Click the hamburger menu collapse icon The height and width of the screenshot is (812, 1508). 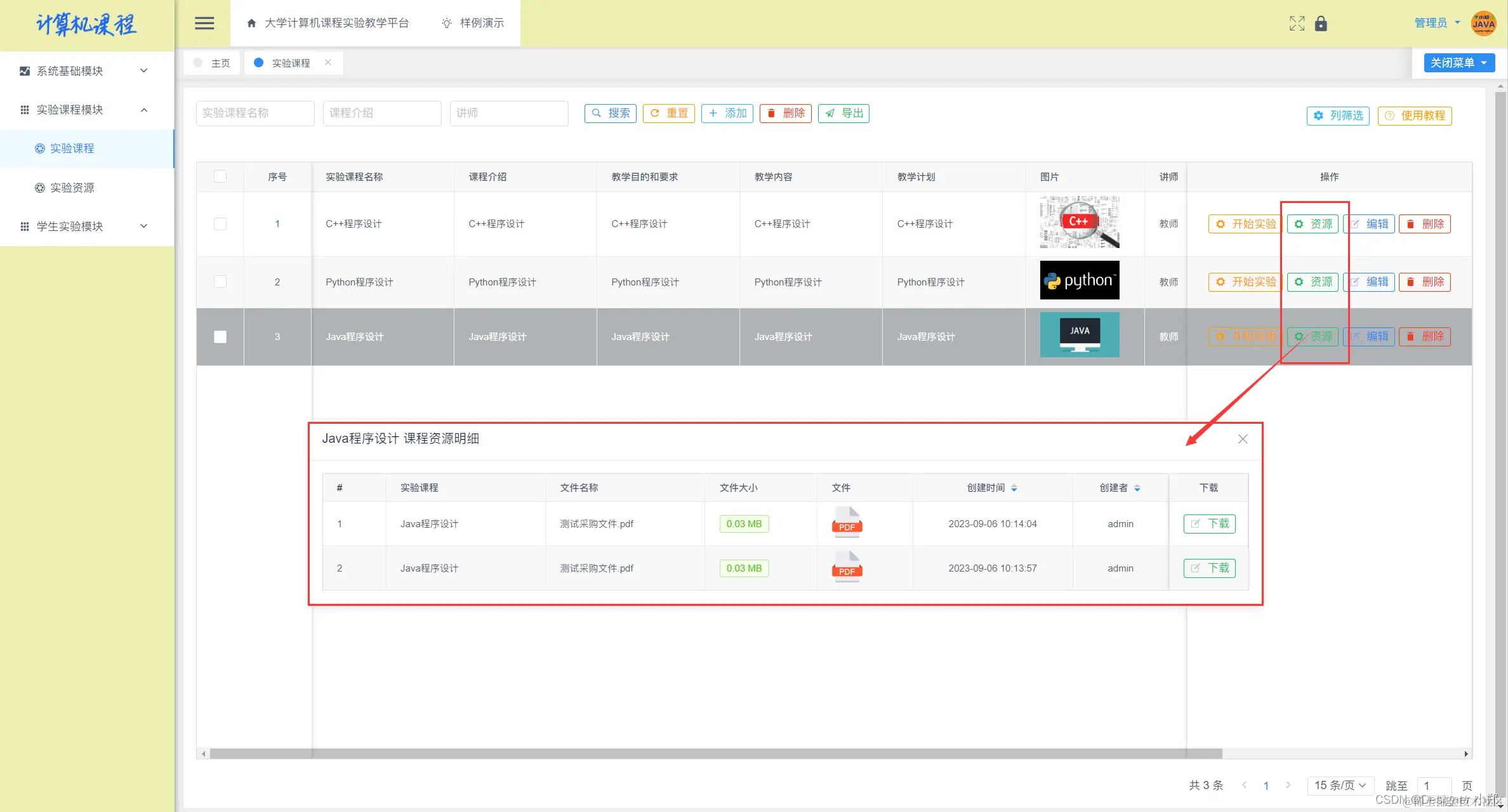[x=204, y=23]
